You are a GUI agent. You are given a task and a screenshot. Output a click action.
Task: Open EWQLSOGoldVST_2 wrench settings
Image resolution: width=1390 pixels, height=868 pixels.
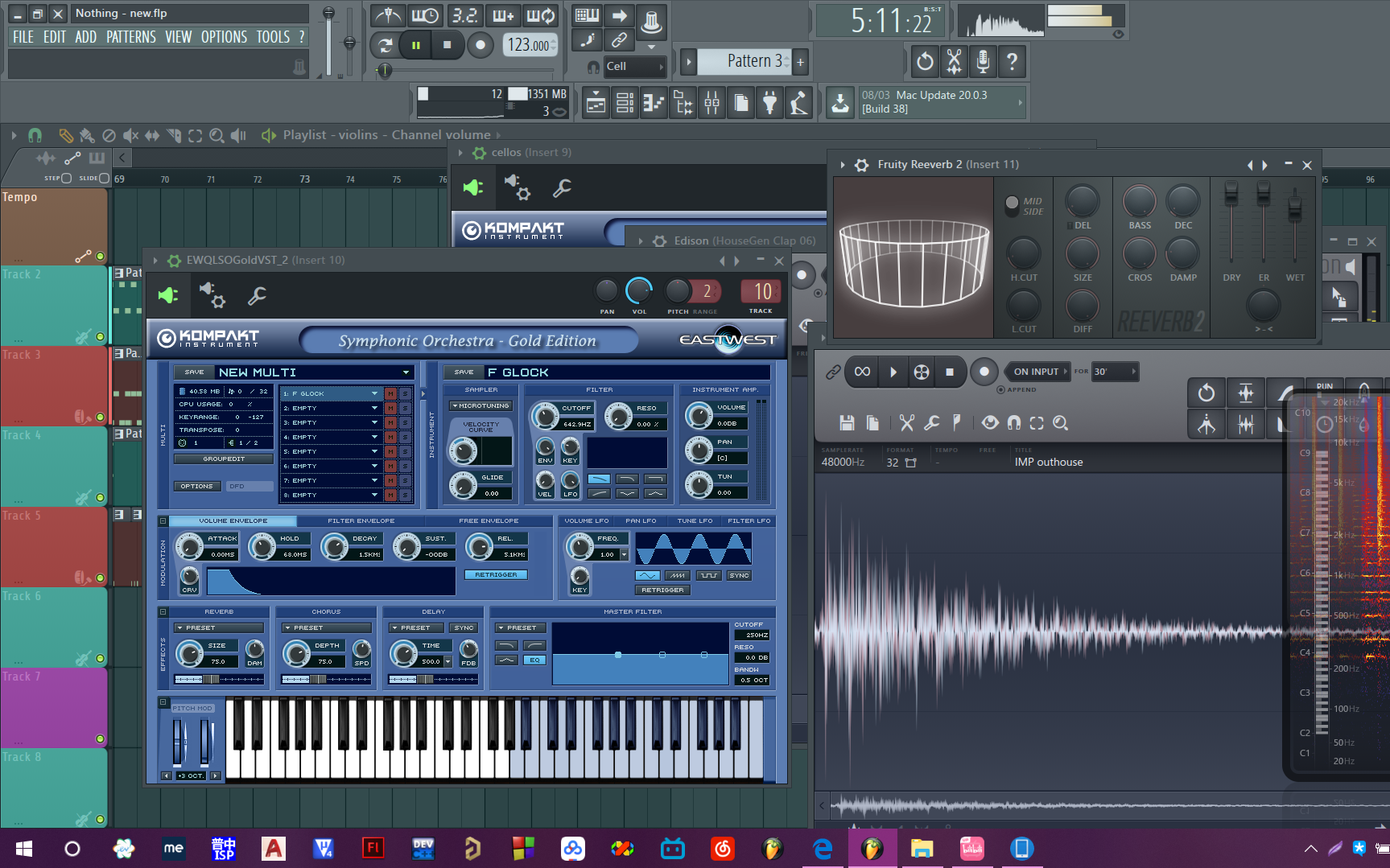pos(257,296)
